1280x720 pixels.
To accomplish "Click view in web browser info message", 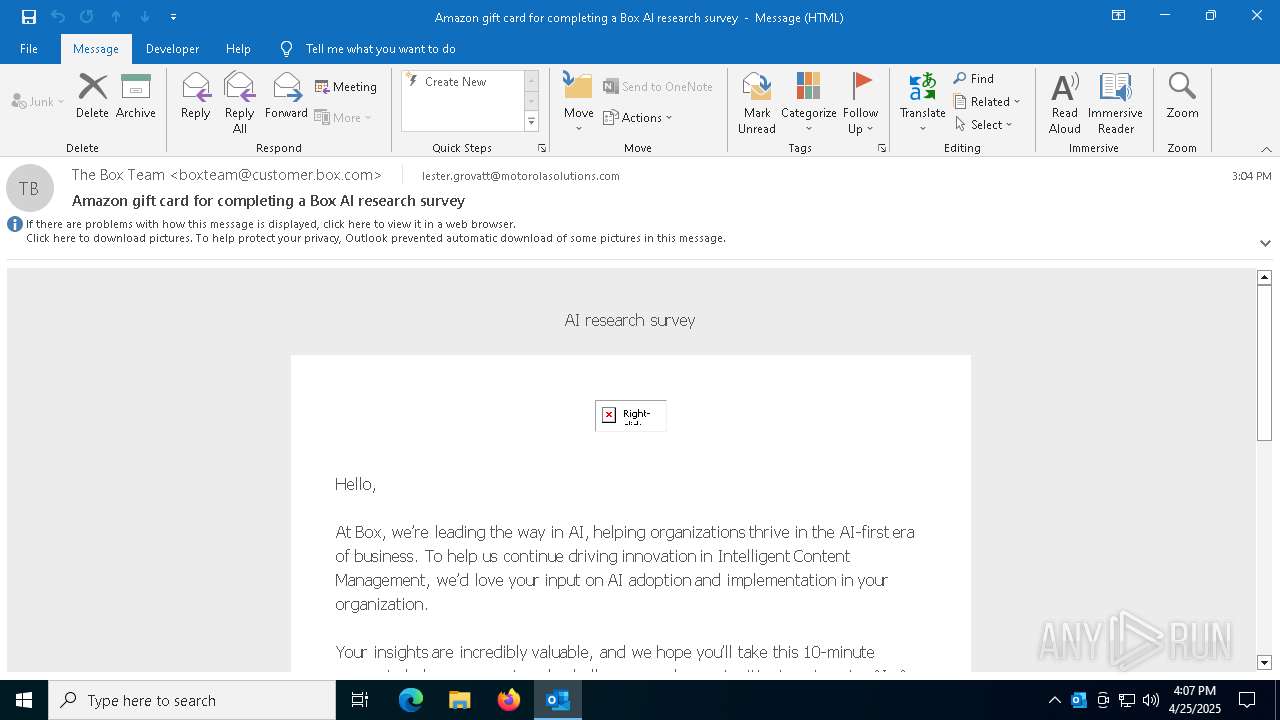I will (271, 224).
